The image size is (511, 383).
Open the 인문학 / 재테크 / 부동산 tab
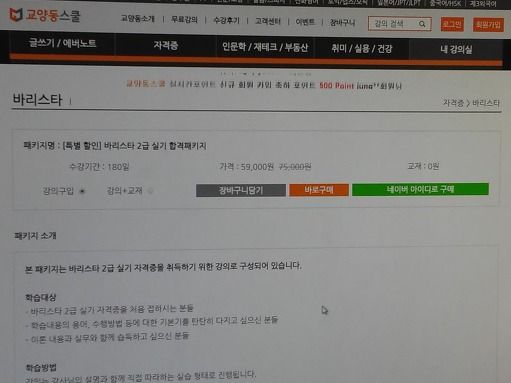(265, 47)
